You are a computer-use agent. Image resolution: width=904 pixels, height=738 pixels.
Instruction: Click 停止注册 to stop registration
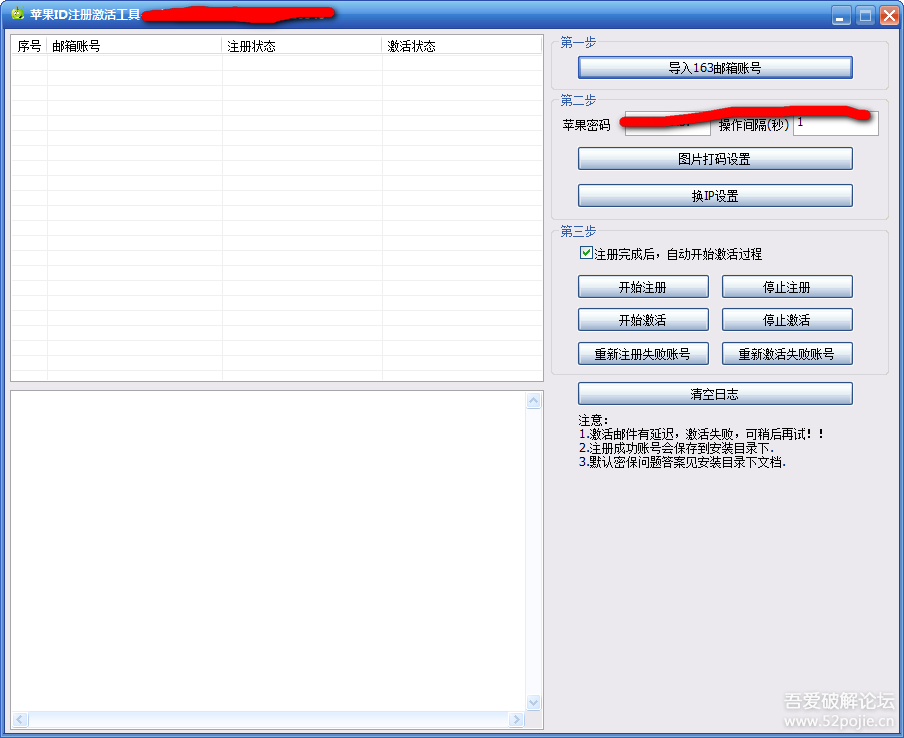pyautogui.click(x=787, y=286)
